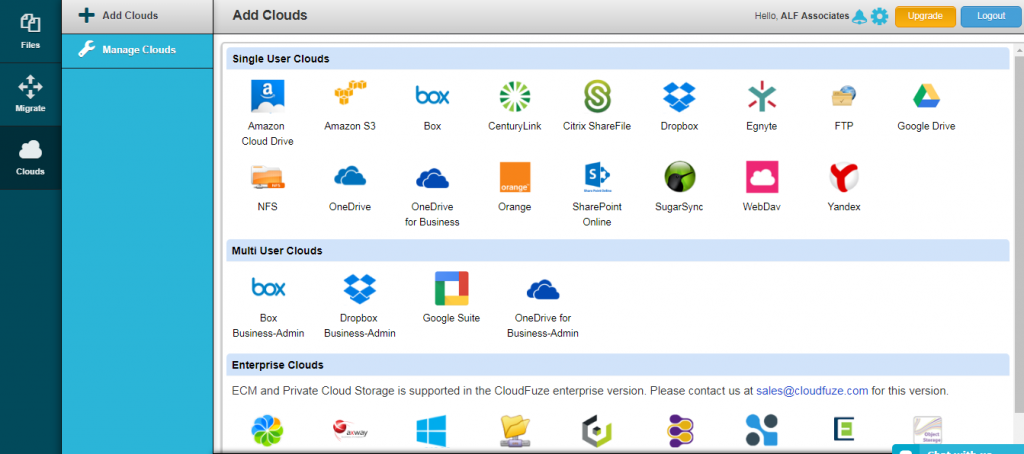Add an FTP connection
This screenshot has height=454, width=1024.
click(x=844, y=97)
